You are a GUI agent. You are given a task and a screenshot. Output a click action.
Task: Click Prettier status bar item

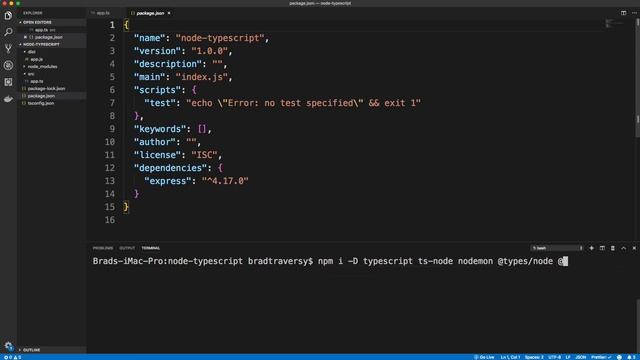601,357
